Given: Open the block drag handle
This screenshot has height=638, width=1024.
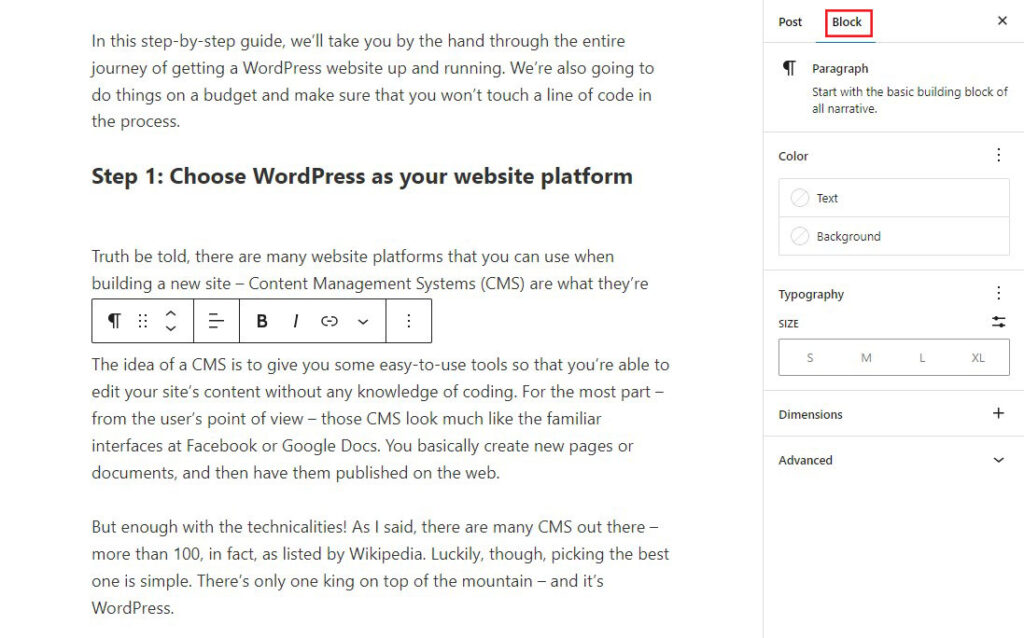Looking at the screenshot, I should pos(142,321).
